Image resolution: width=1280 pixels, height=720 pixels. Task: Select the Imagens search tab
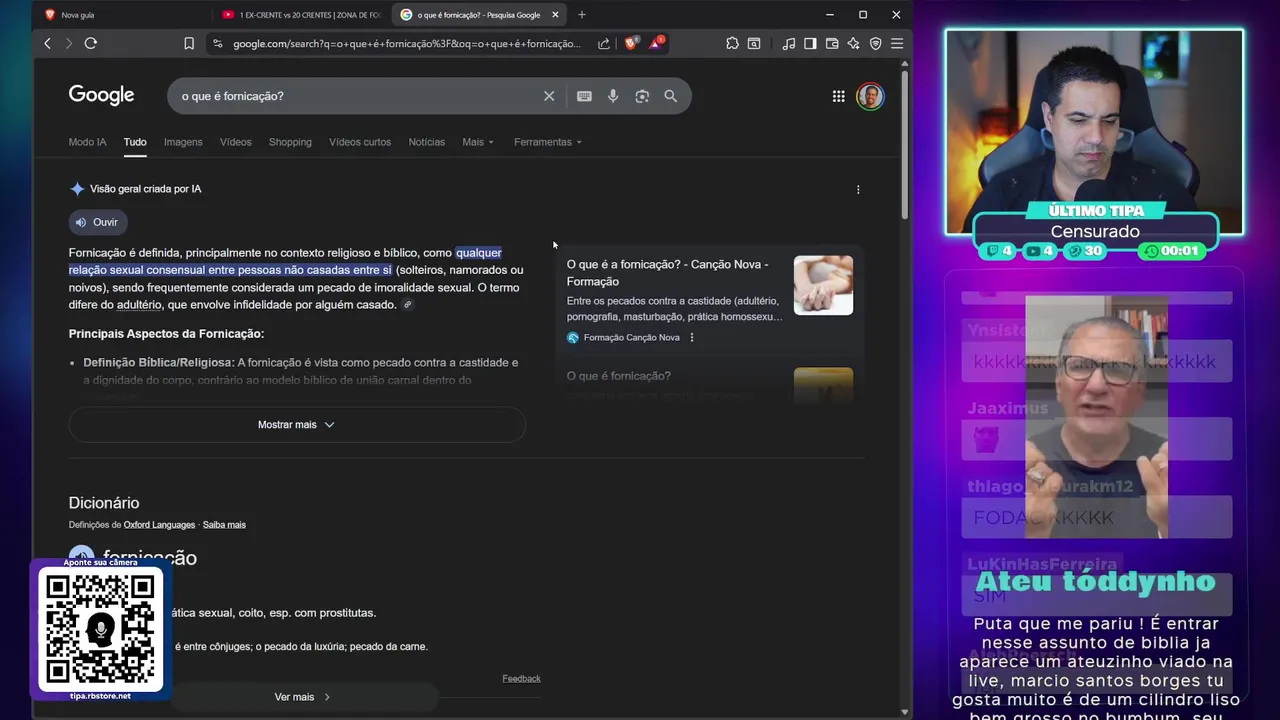[x=183, y=142]
